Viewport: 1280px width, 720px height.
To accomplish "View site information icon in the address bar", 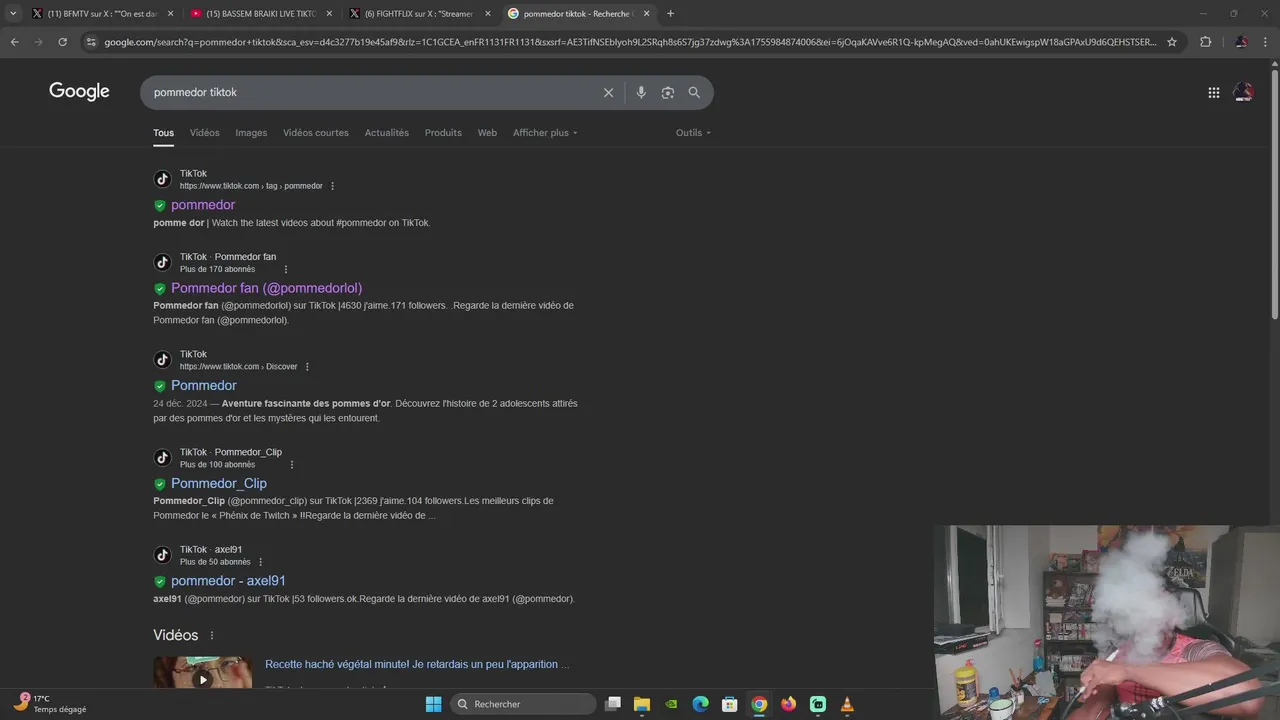I will pyautogui.click(x=91, y=42).
